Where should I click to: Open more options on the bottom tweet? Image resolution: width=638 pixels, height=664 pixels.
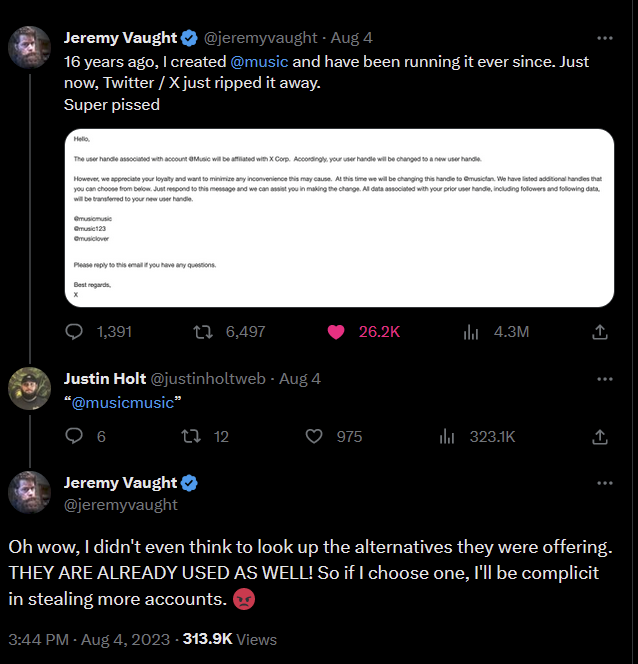[604, 483]
